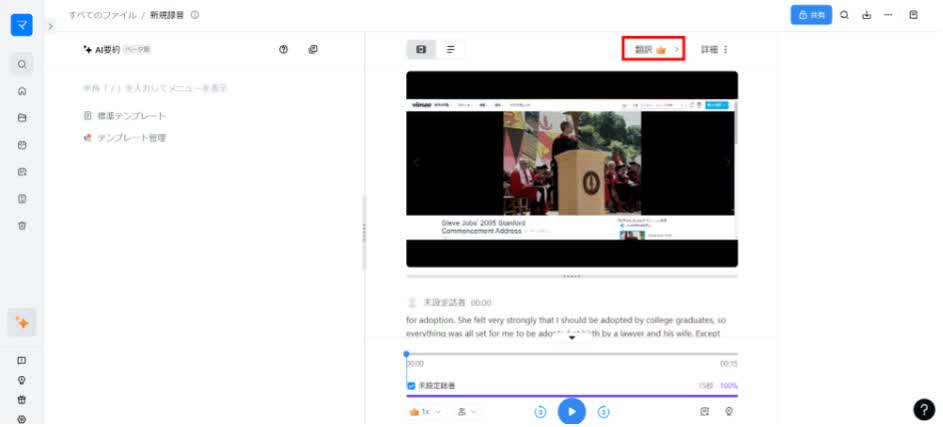Open the notes panel icon in the header
The width and height of the screenshot is (943, 427).
(x=914, y=15)
